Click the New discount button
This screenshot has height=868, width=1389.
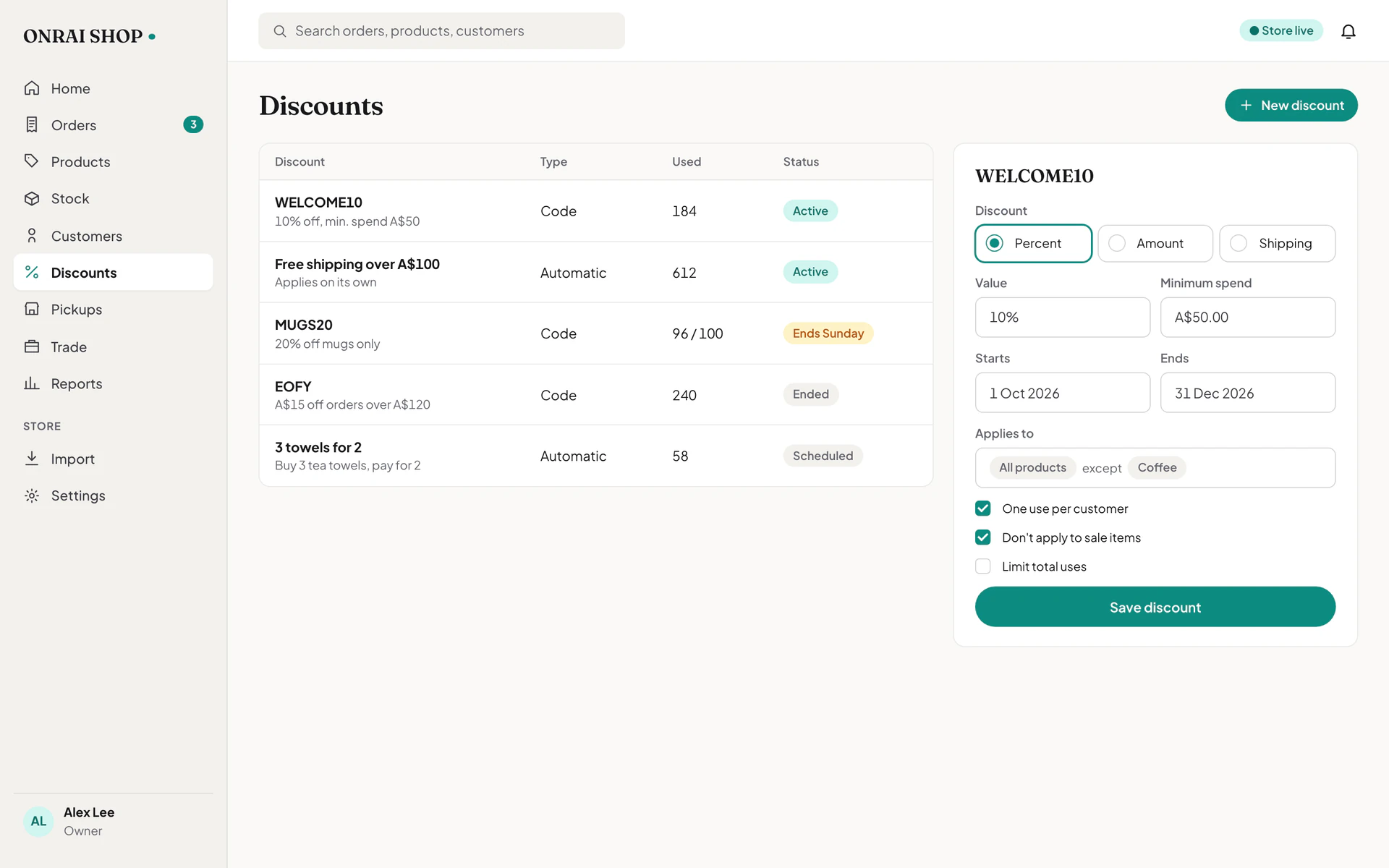[1291, 106]
